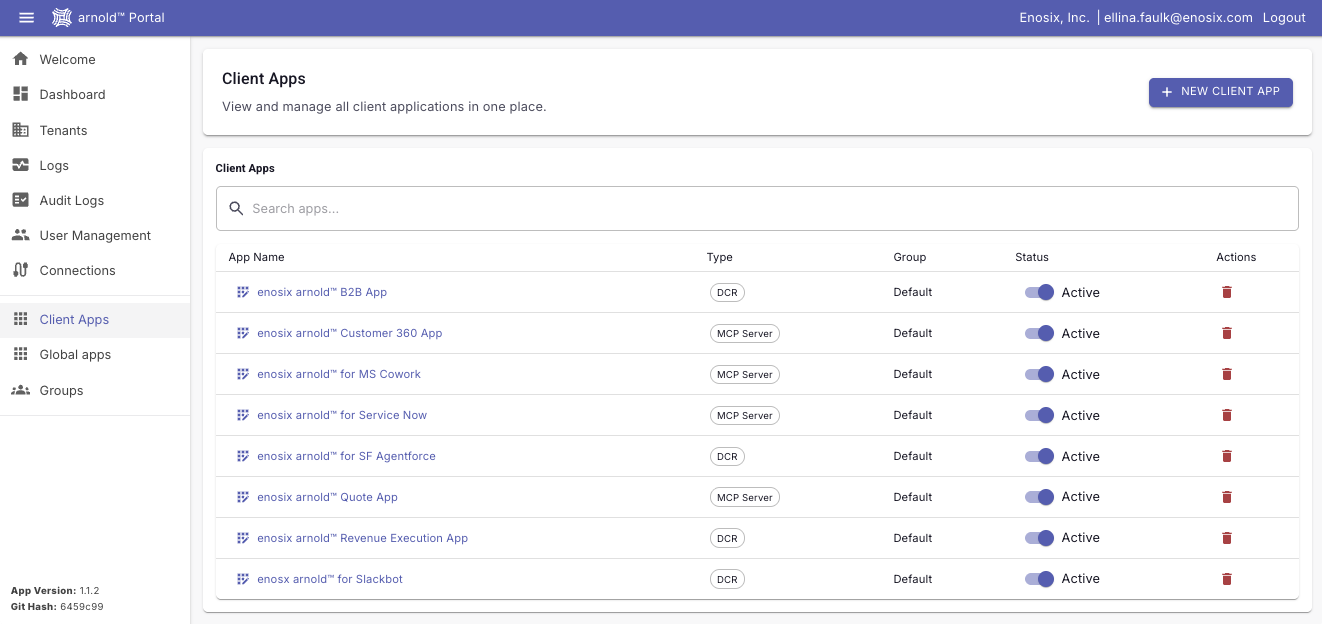Image resolution: width=1322 pixels, height=624 pixels.
Task: Click the Logs monitor icon
Action: point(20,165)
